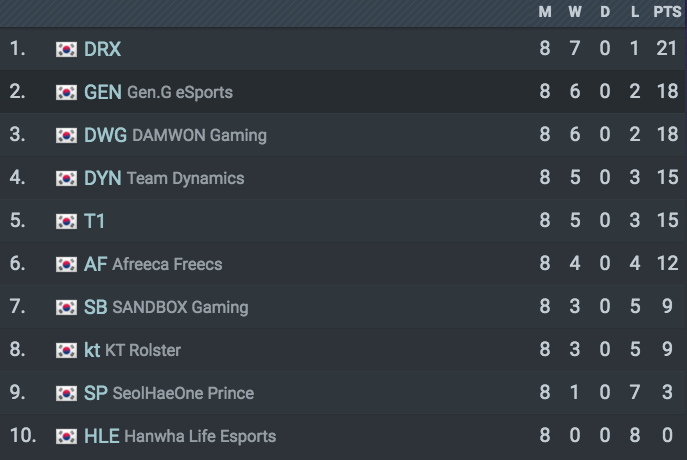
Task: Select the flag icon beside DWG
Action: coord(66,135)
